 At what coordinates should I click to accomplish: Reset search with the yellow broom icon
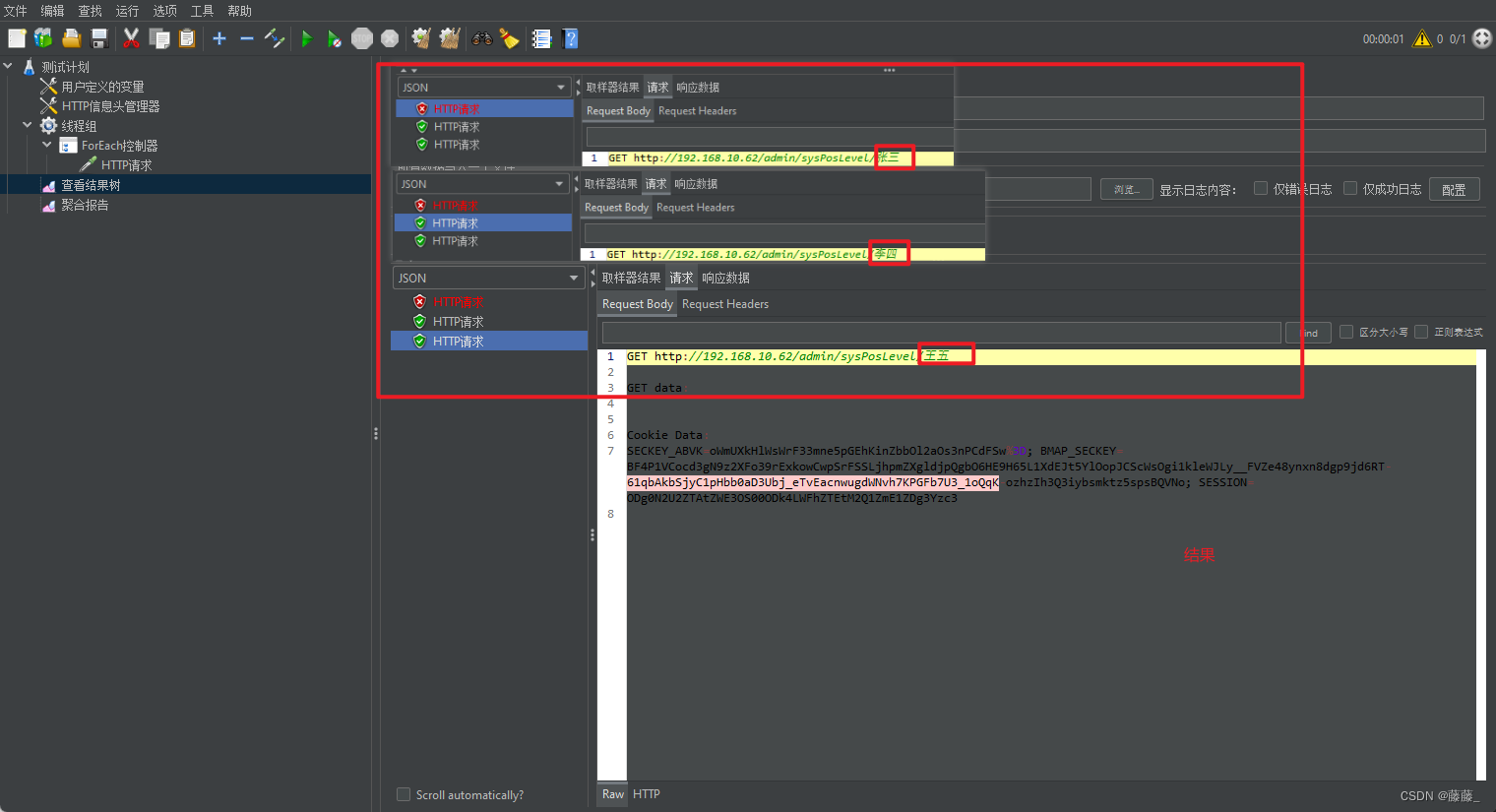509,38
